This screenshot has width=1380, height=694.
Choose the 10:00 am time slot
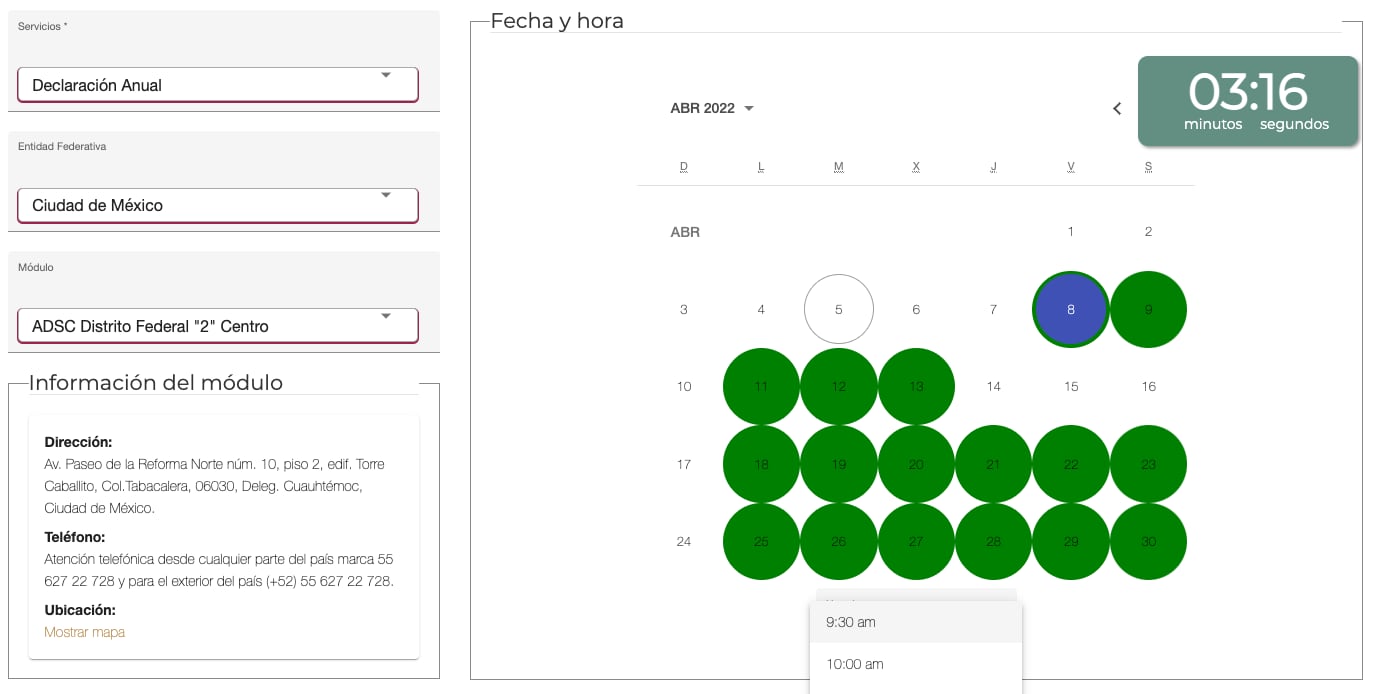(x=915, y=664)
